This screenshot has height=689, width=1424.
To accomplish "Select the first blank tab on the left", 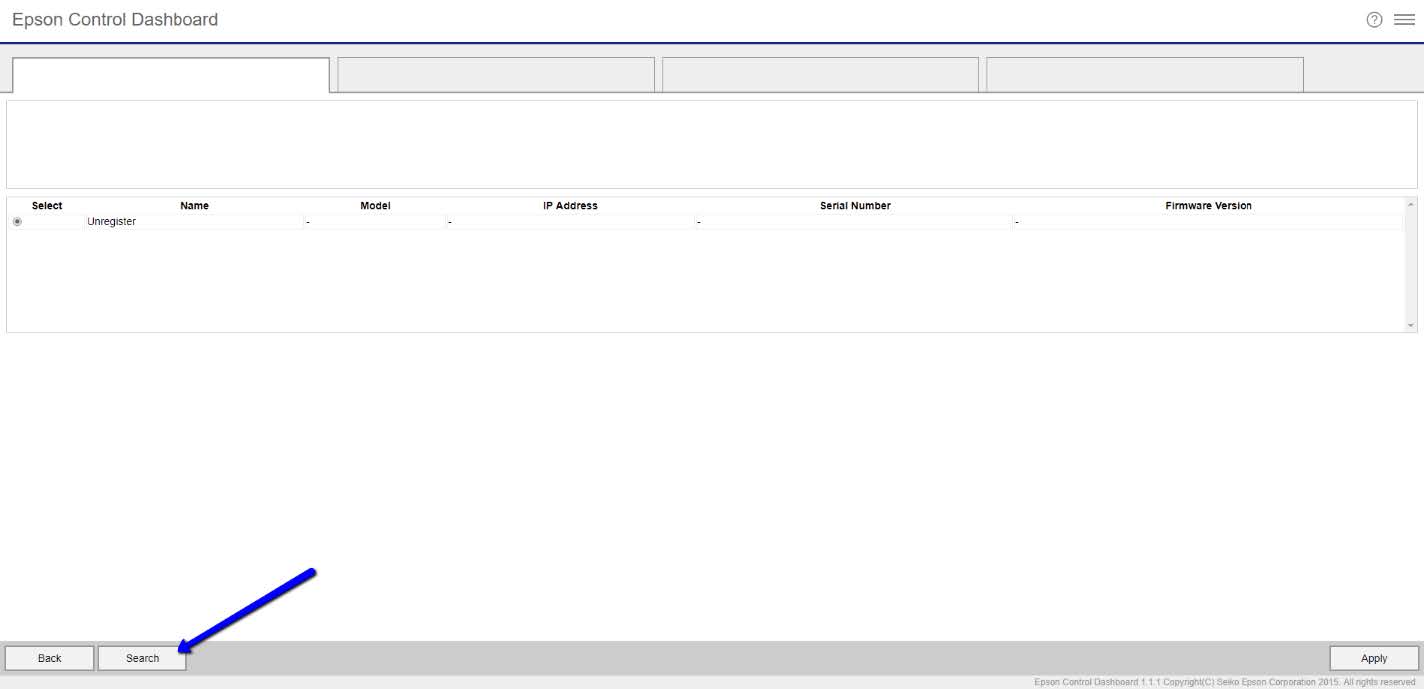I will click(x=170, y=75).
